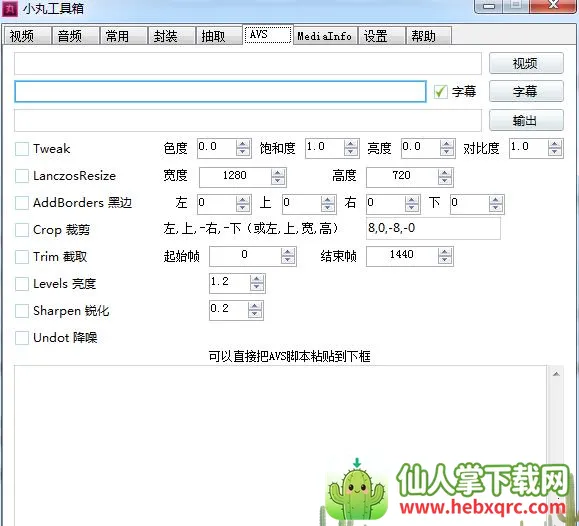This screenshot has height=526, width=579.
Task: Click inside the AVS script text area
Action: click(x=281, y=445)
